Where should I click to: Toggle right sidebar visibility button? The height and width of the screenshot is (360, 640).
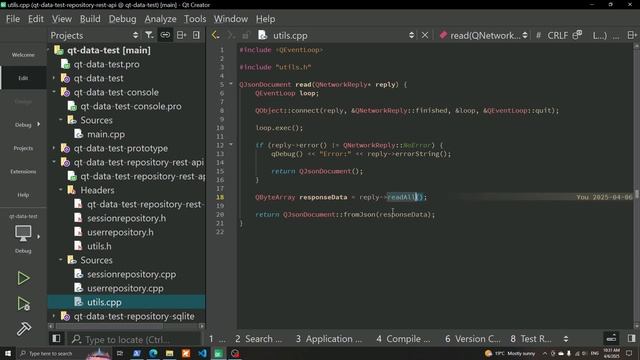click(631, 338)
